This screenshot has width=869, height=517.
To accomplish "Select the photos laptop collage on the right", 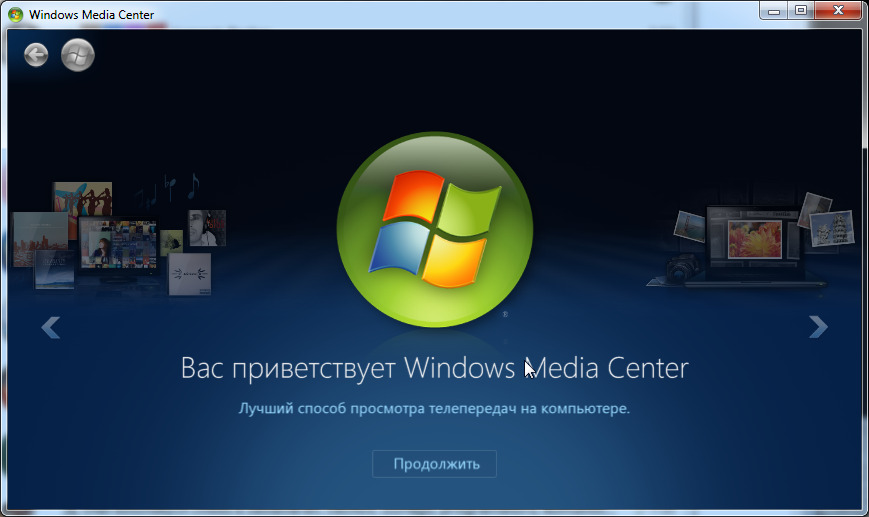I will [x=752, y=239].
